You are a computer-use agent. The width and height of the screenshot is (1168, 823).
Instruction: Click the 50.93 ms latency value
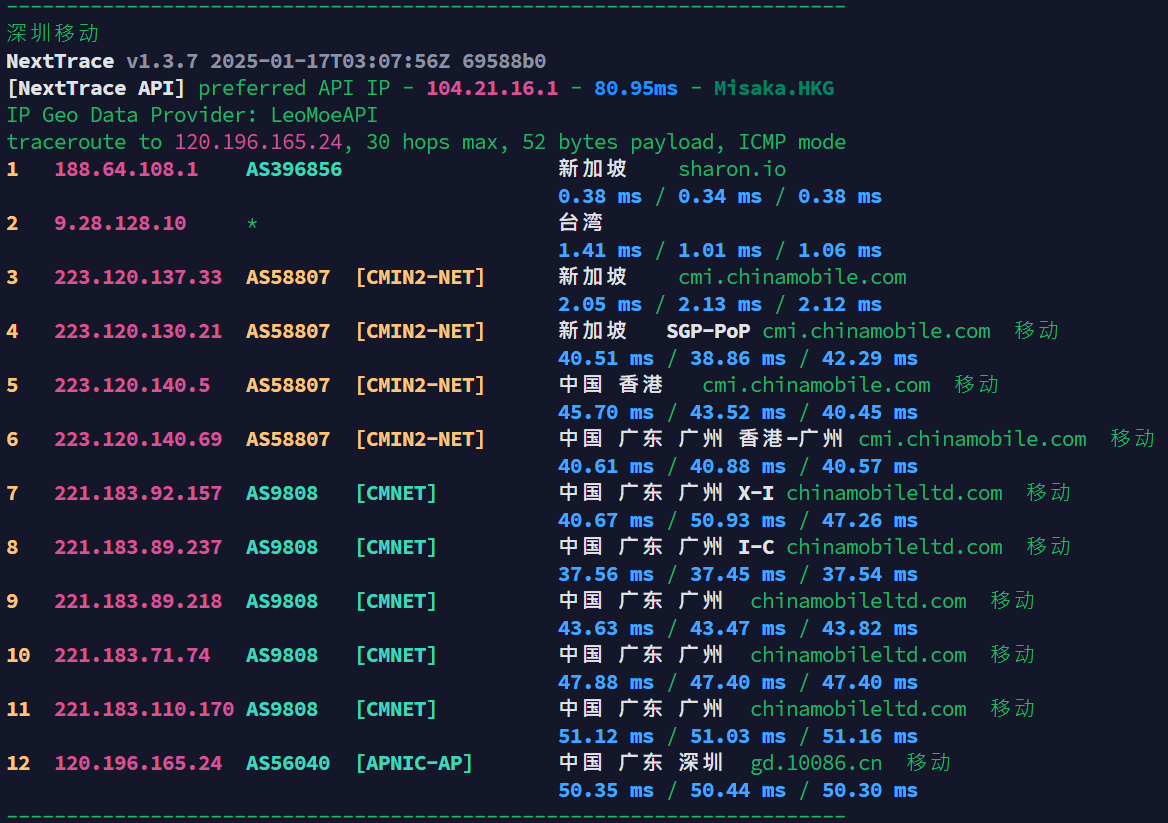pos(737,520)
